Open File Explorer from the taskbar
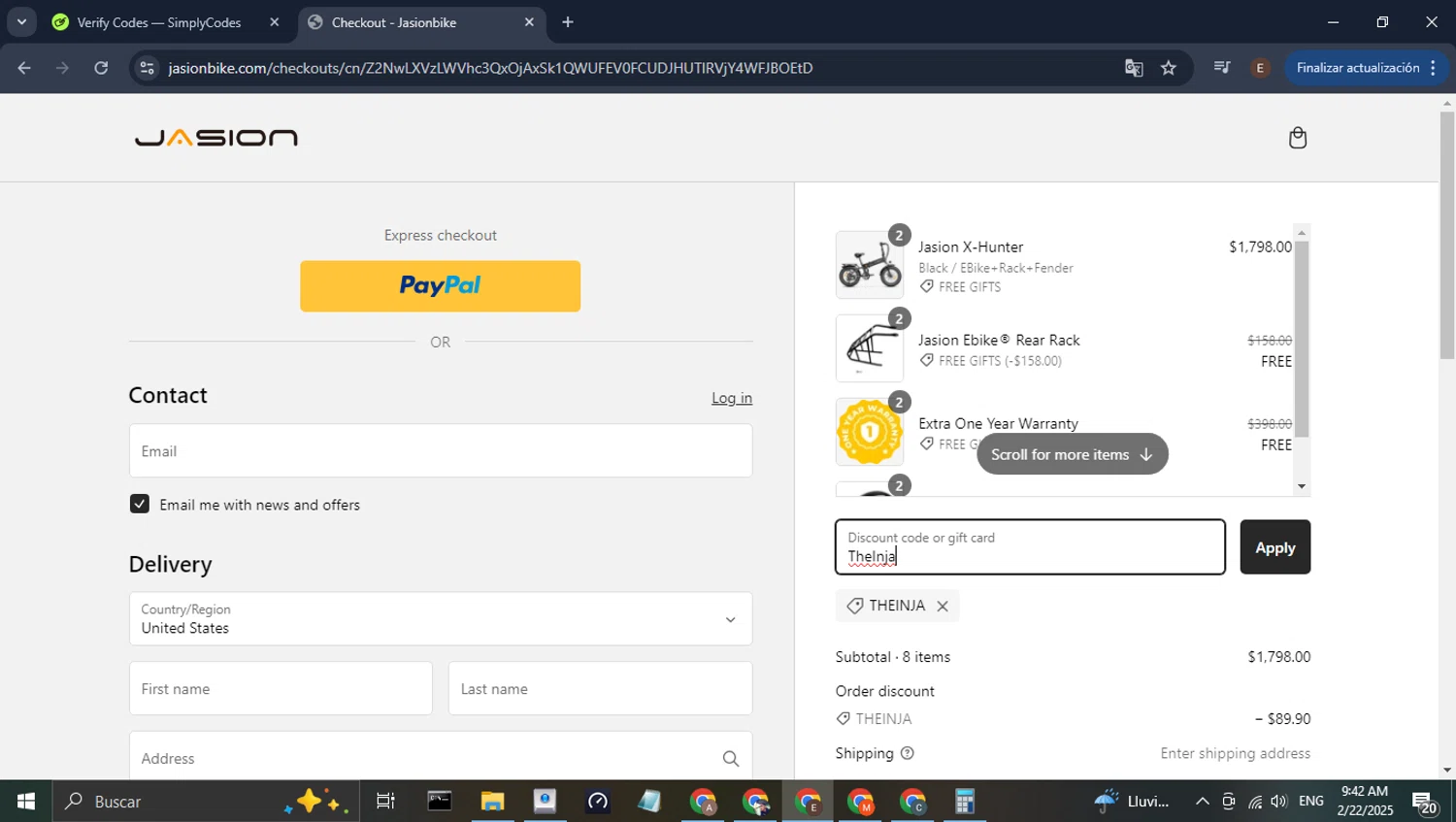 click(x=492, y=802)
